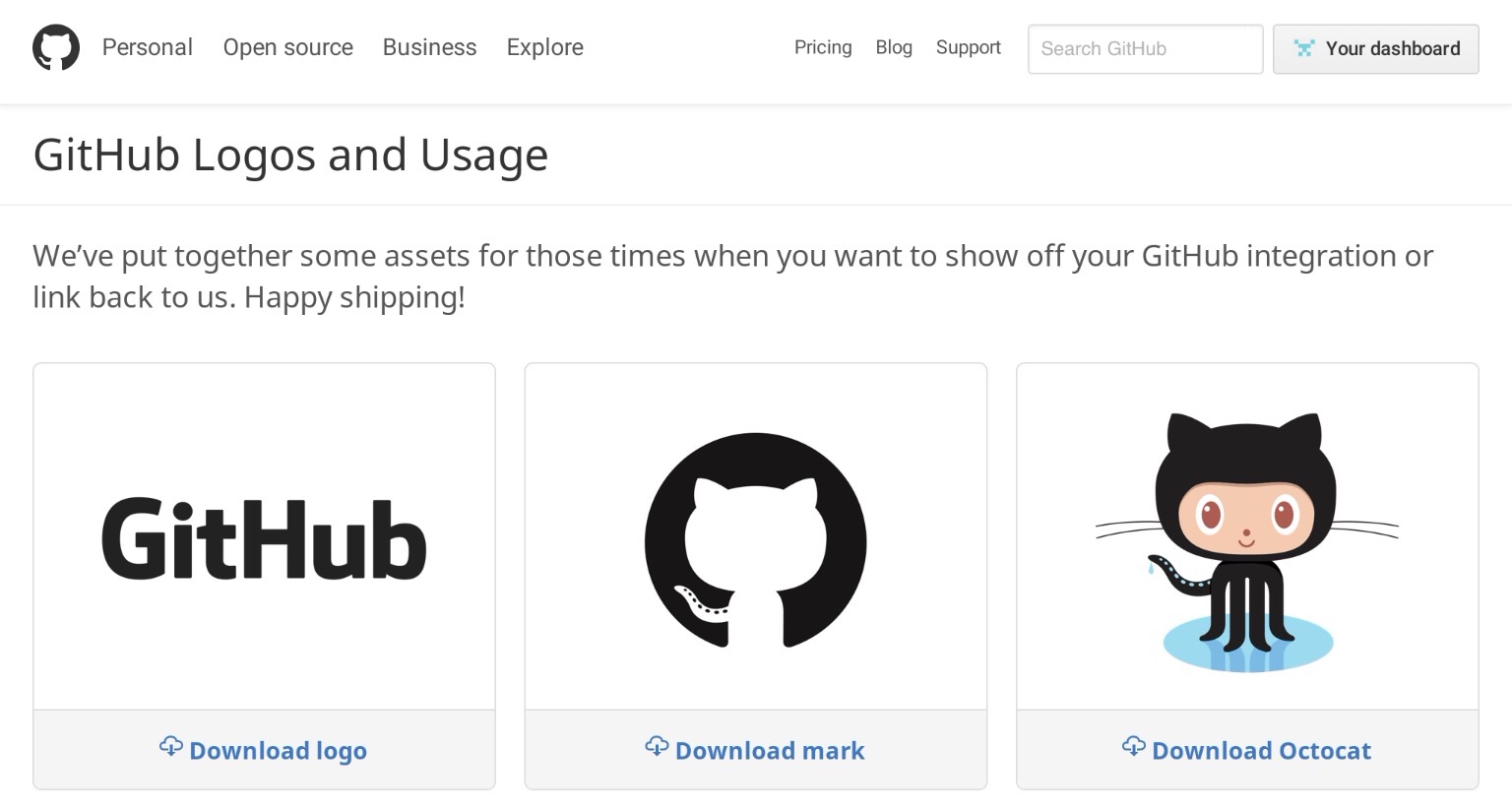
Task: Go to the Business section
Action: coord(429,47)
